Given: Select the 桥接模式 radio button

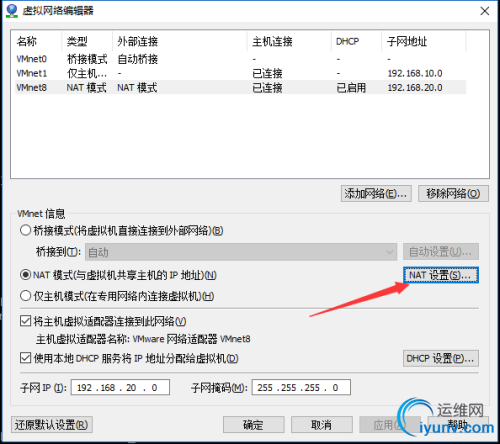Looking at the screenshot, I should (x=26, y=230).
